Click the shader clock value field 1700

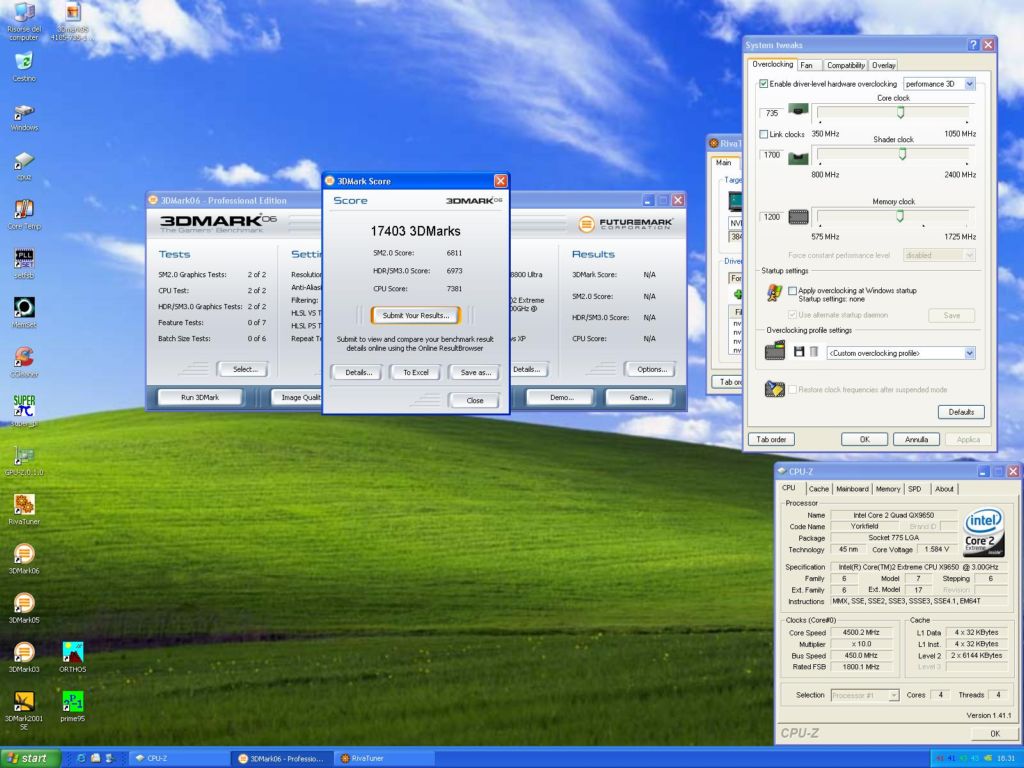pyautogui.click(x=772, y=155)
